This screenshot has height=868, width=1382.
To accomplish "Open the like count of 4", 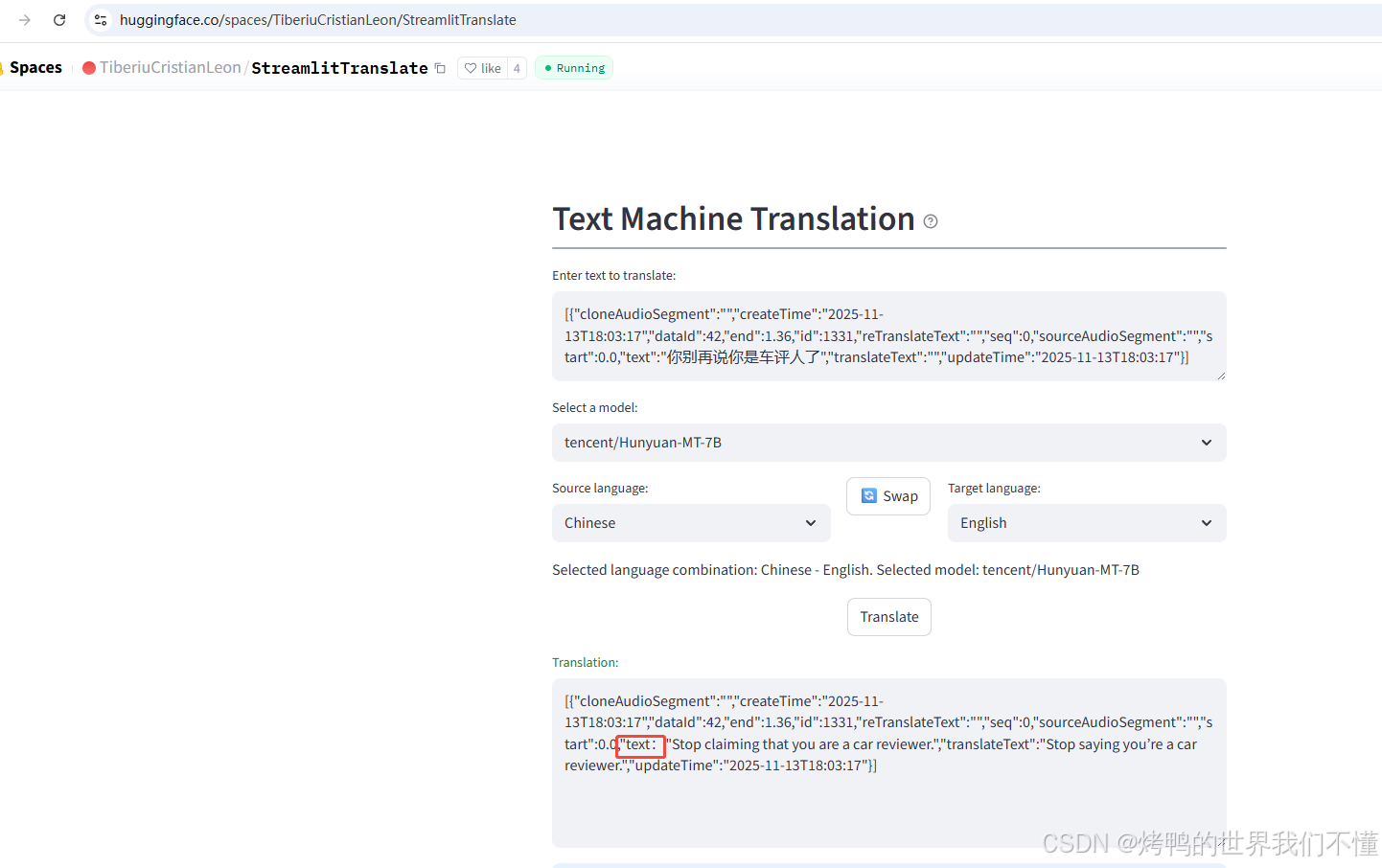I will point(517,68).
